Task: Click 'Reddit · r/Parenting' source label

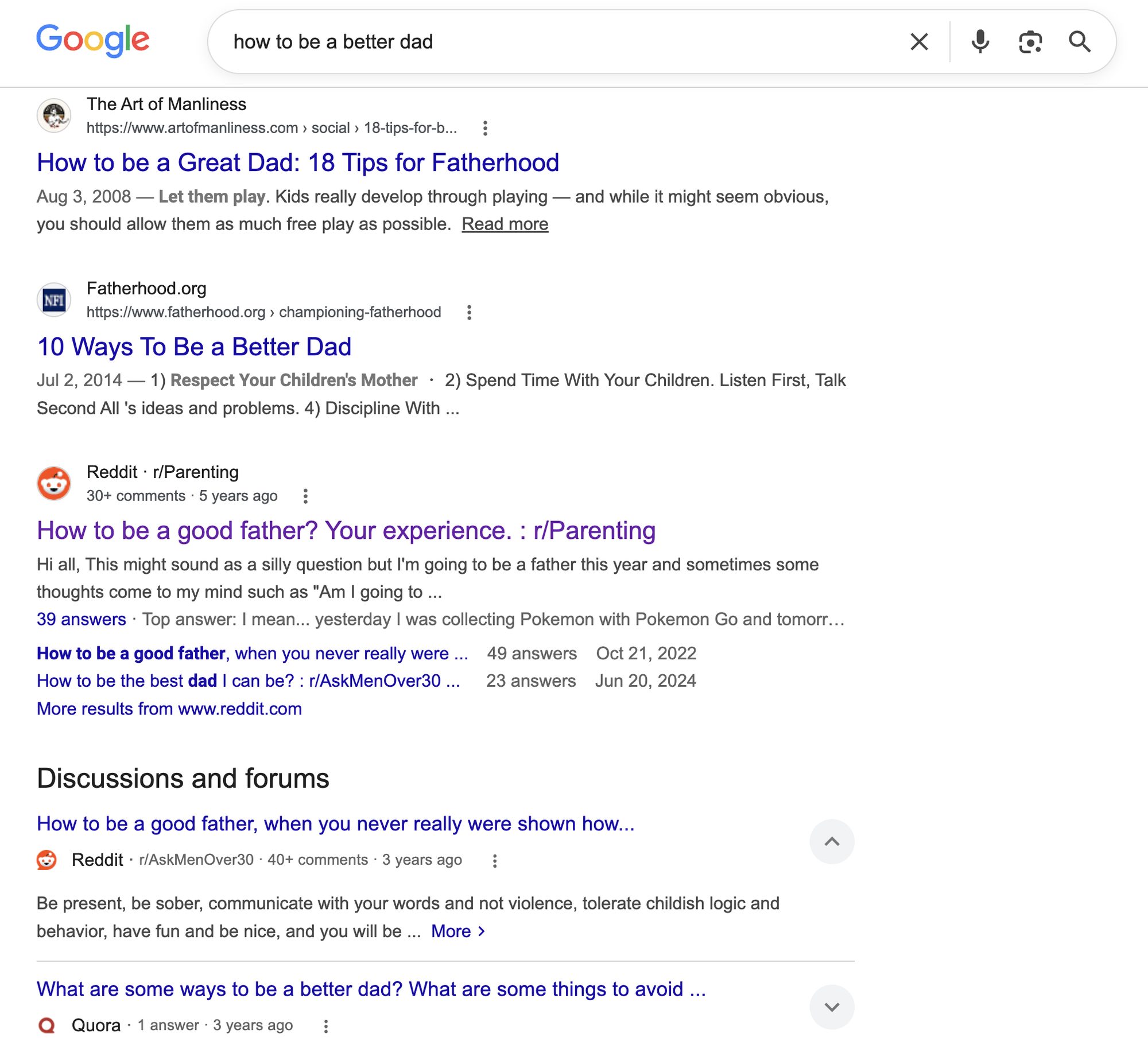Action: coord(162,472)
